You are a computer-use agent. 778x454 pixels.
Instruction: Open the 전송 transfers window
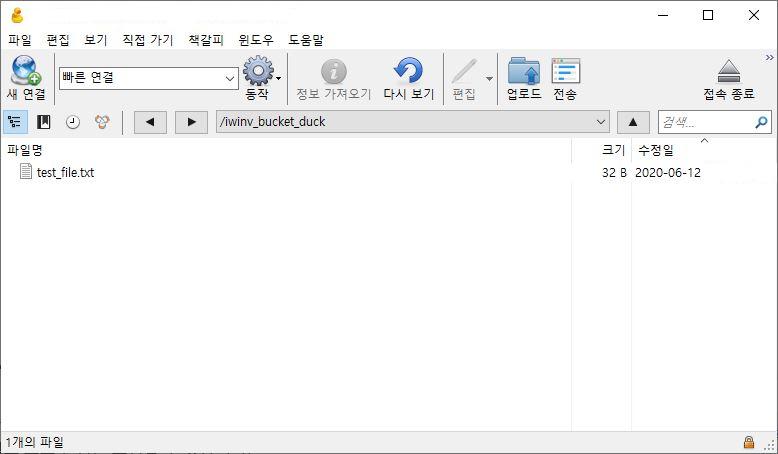[566, 78]
